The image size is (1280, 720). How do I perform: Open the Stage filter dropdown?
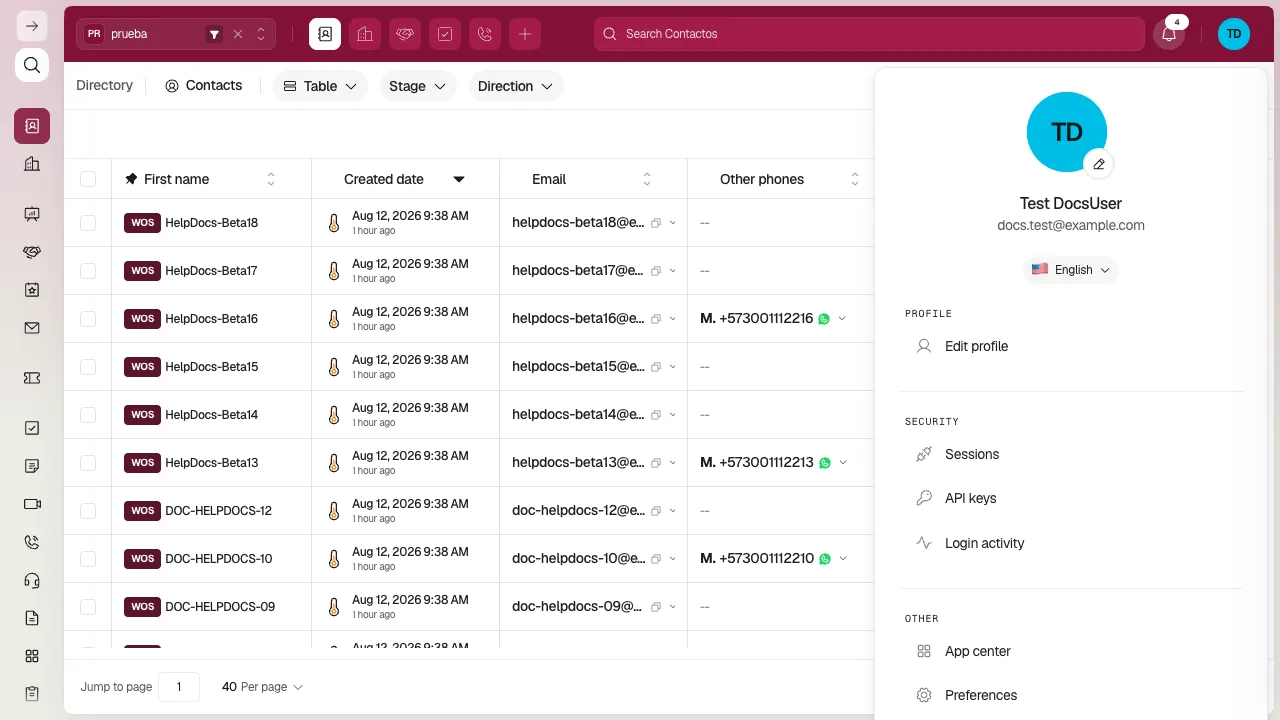point(418,86)
